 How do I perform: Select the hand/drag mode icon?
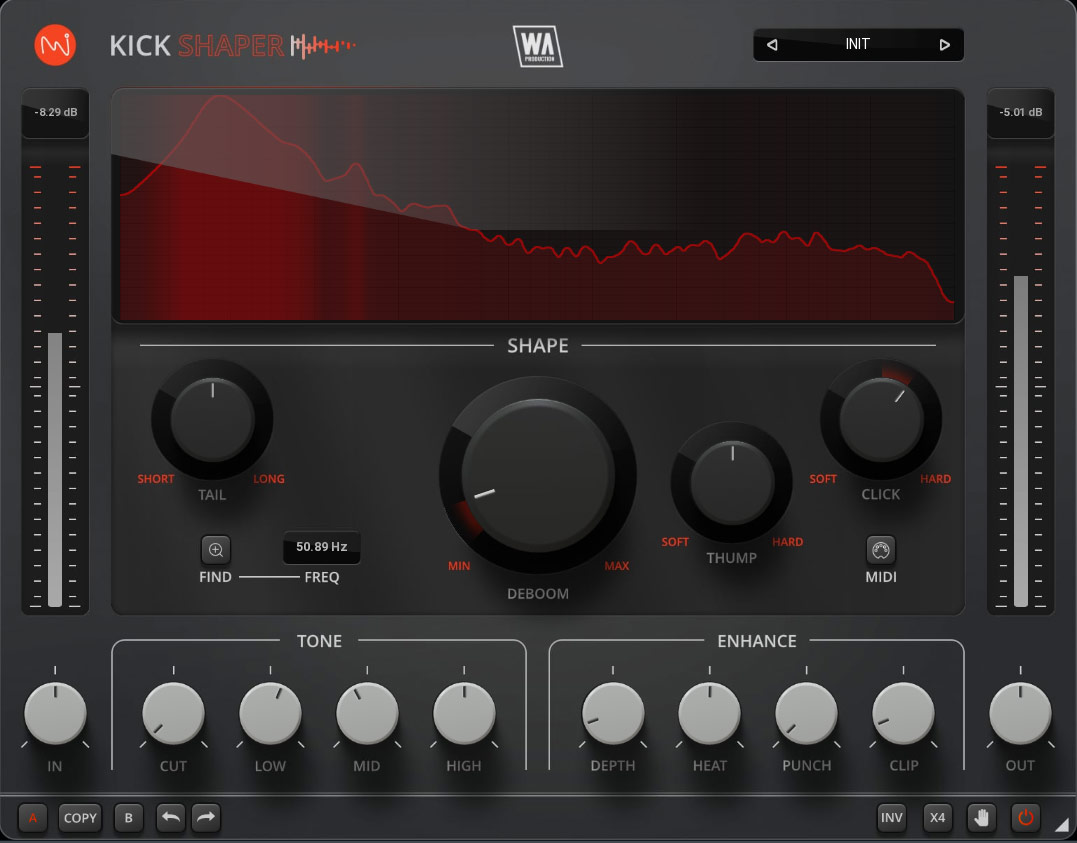(981, 818)
